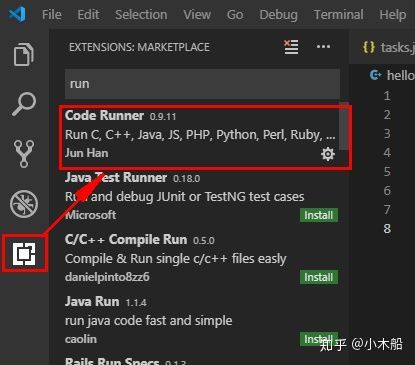This screenshot has width=415, height=365.
Task: Clear extensions search results icon
Action: [x=291, y=47]
